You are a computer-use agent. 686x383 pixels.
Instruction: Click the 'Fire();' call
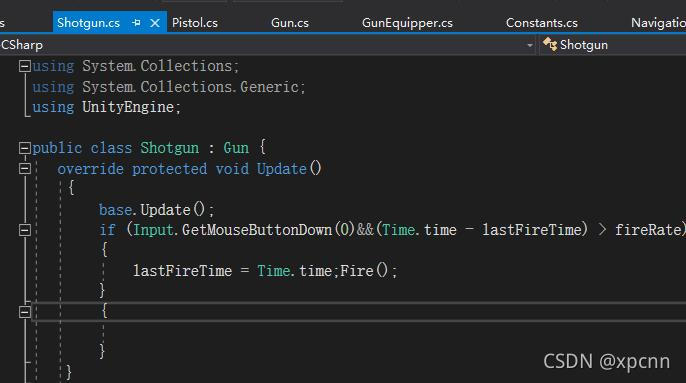click(x=368, y=271)
